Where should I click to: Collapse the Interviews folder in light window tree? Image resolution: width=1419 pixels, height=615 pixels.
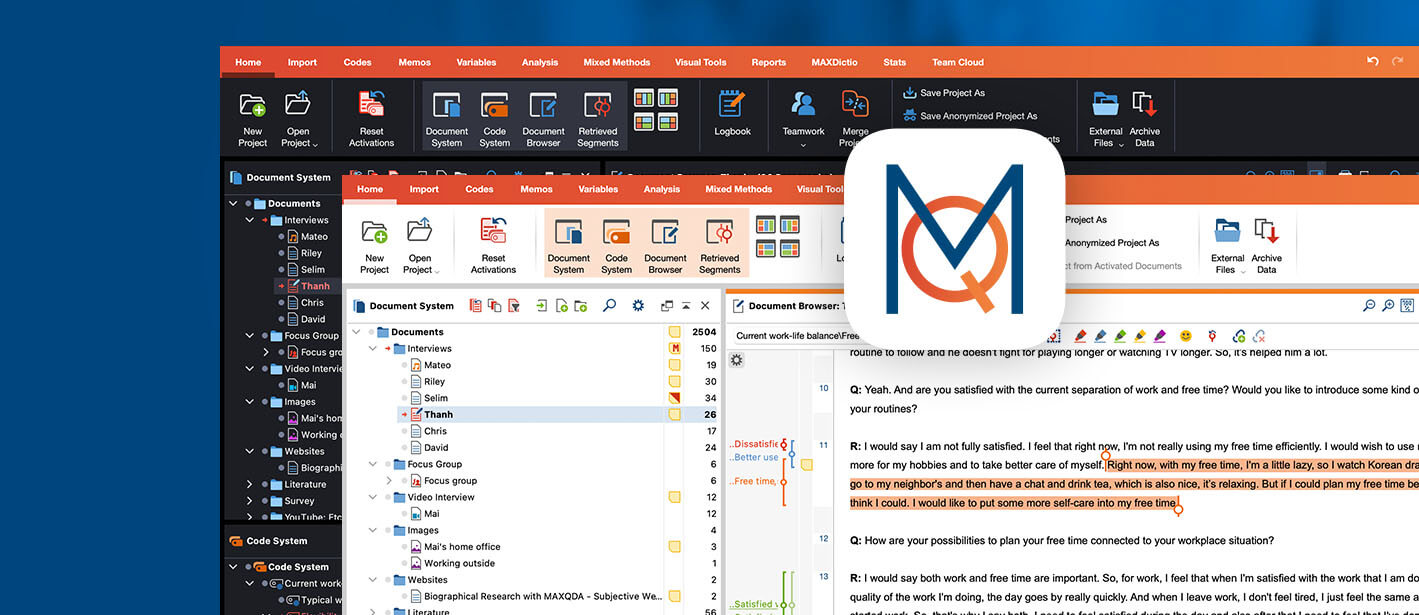click(x=373, y=349)
